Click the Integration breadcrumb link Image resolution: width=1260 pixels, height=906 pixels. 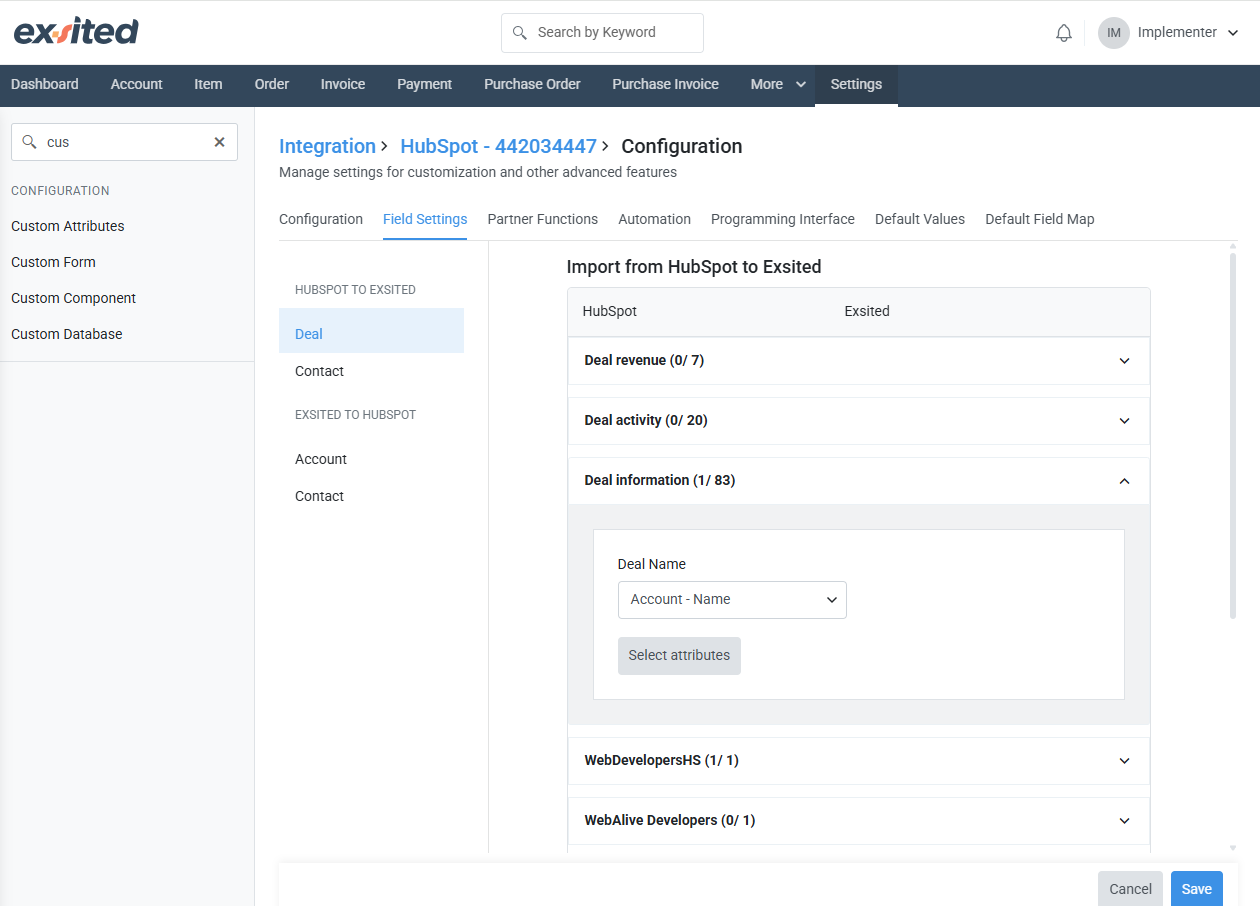[327, 146]
